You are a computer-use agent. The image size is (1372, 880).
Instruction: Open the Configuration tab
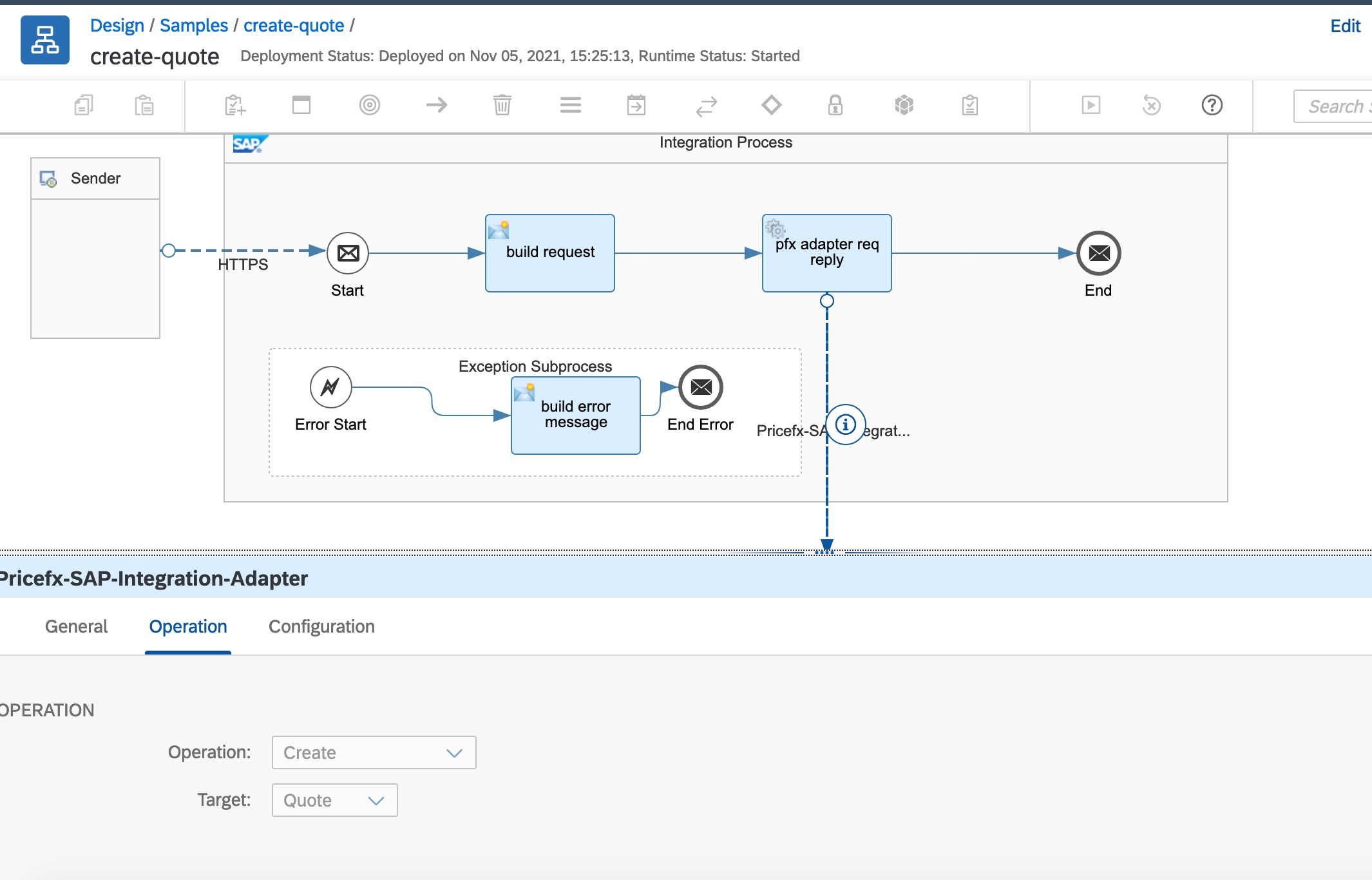(x=321, y=626)
